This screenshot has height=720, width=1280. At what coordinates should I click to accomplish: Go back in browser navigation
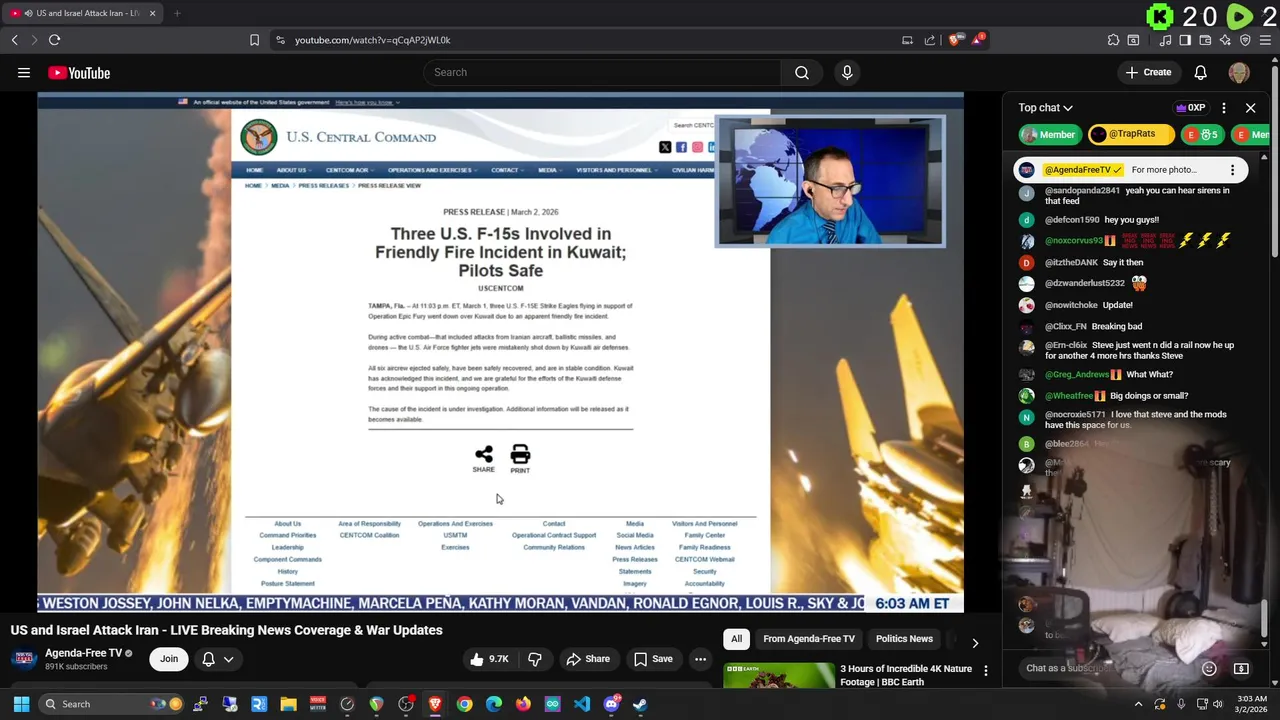point(14,40)
